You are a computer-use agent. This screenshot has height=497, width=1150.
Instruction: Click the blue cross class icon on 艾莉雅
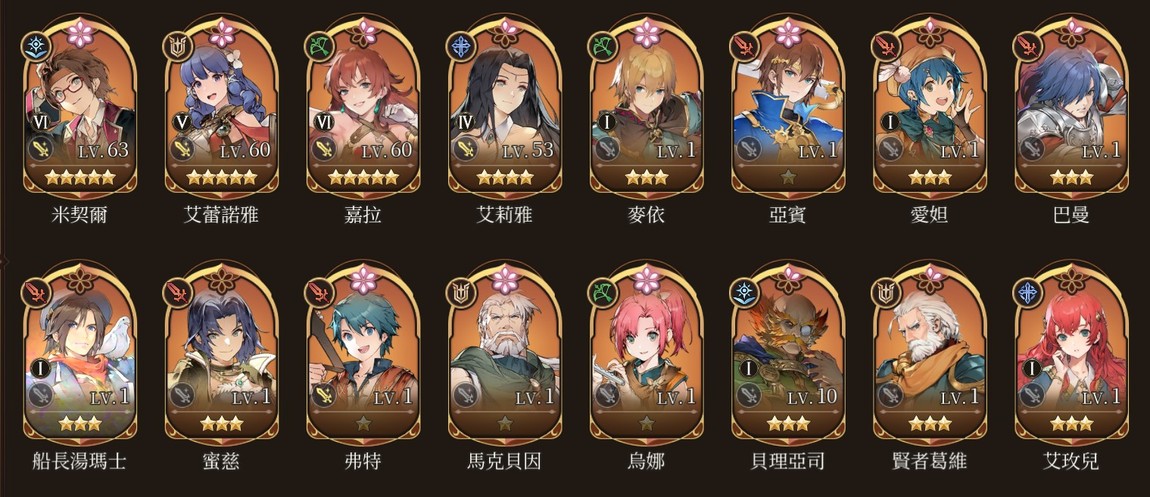point(460,46)
